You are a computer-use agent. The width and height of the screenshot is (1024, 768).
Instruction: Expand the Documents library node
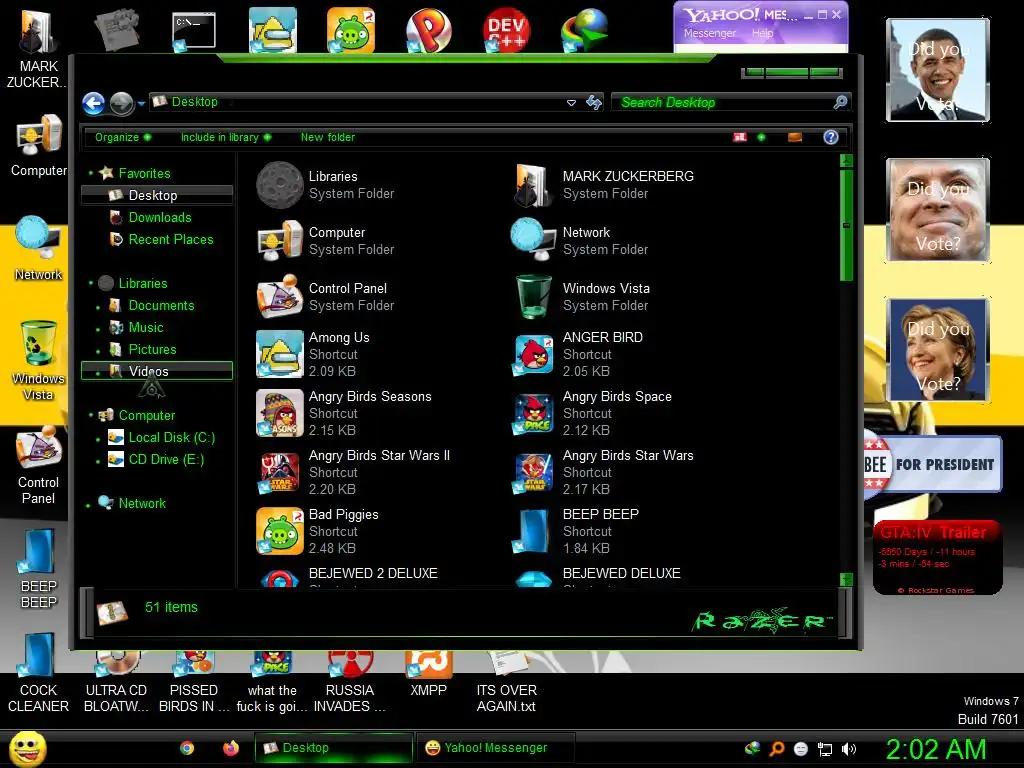click(x=98, y=307)
